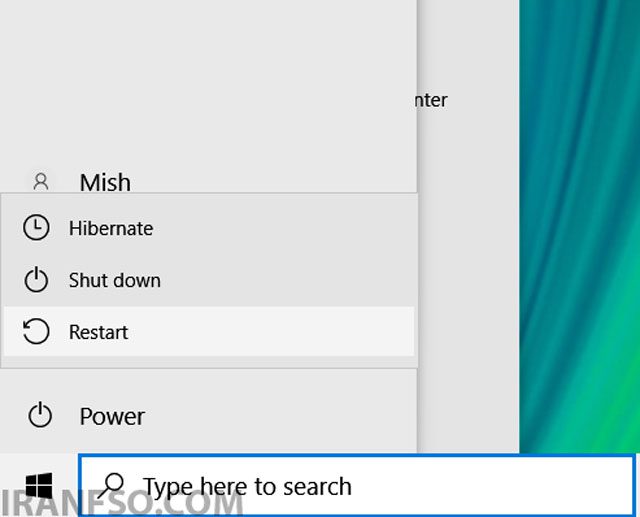Click the search magnifier icon
The width and height of the screenshot is (640, 517).
point(111,486)
